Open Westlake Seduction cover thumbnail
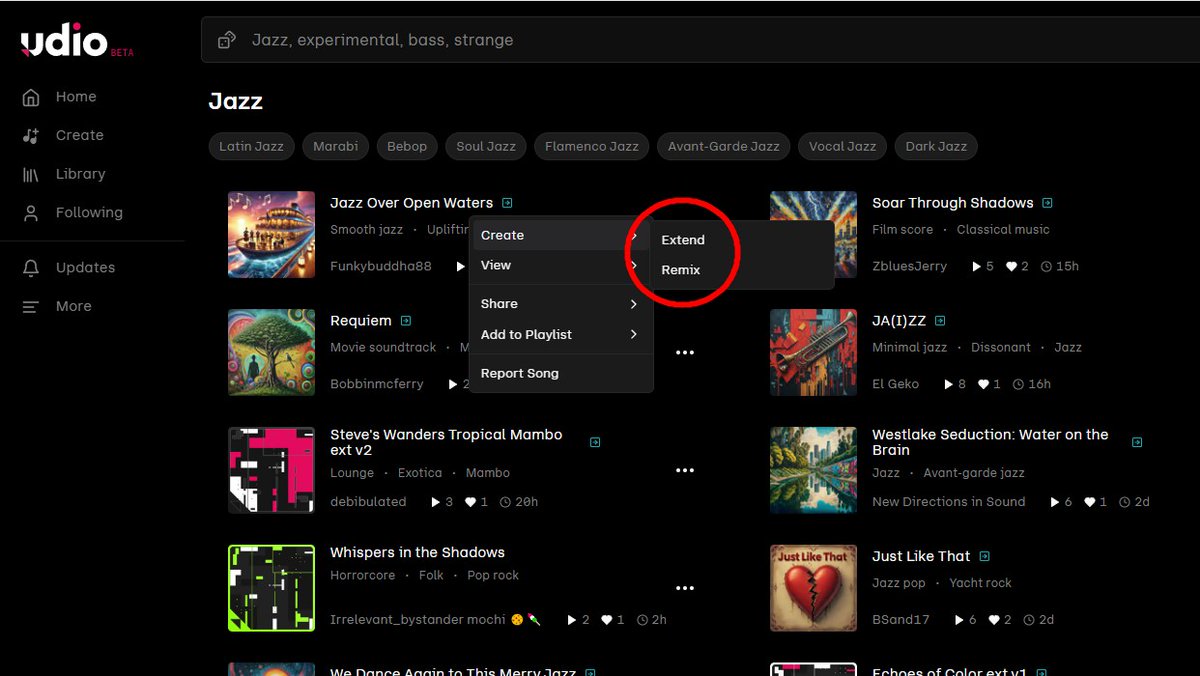This screenshot has width=1200, height=676. tap(813, 470)
